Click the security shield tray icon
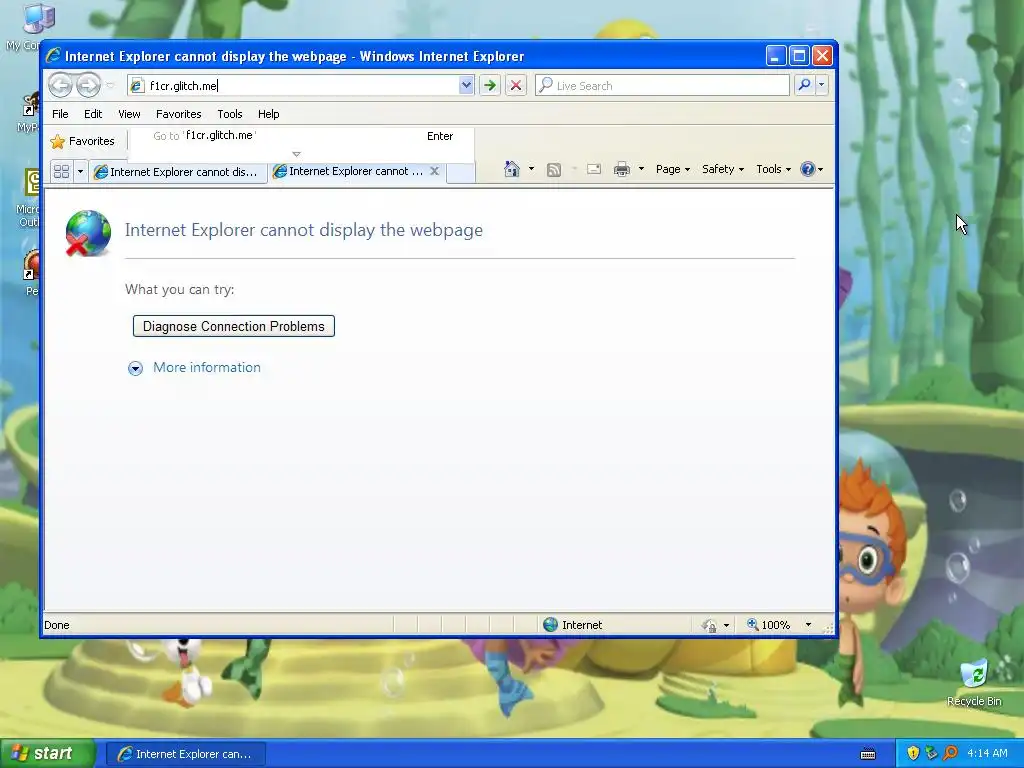The width and height of the screenshot is (1024, 768). [x=913, y=754]
